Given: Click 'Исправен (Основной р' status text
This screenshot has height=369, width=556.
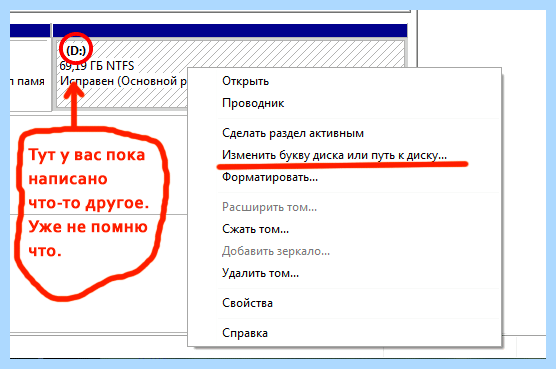Looking at the screenshot, I should click(x=123, y=81).
